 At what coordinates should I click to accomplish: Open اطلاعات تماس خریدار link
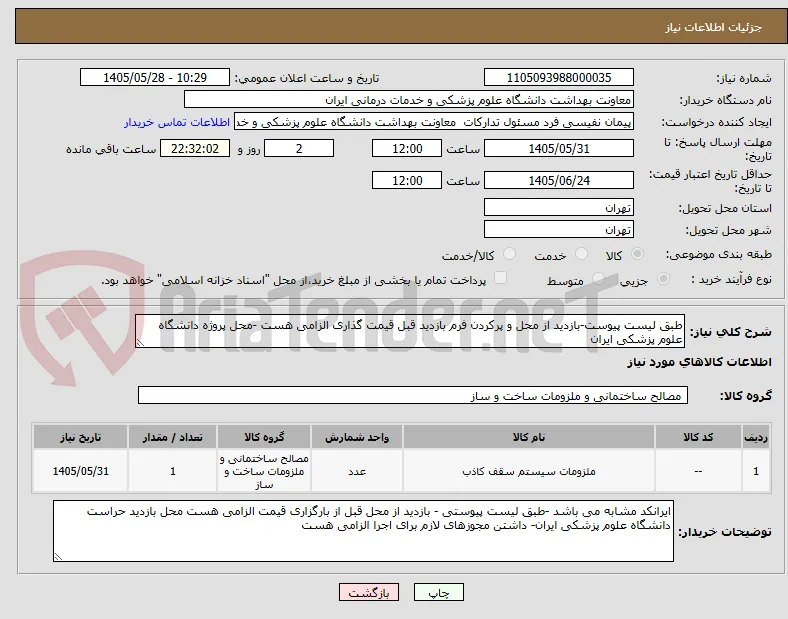tap(177, 123)
